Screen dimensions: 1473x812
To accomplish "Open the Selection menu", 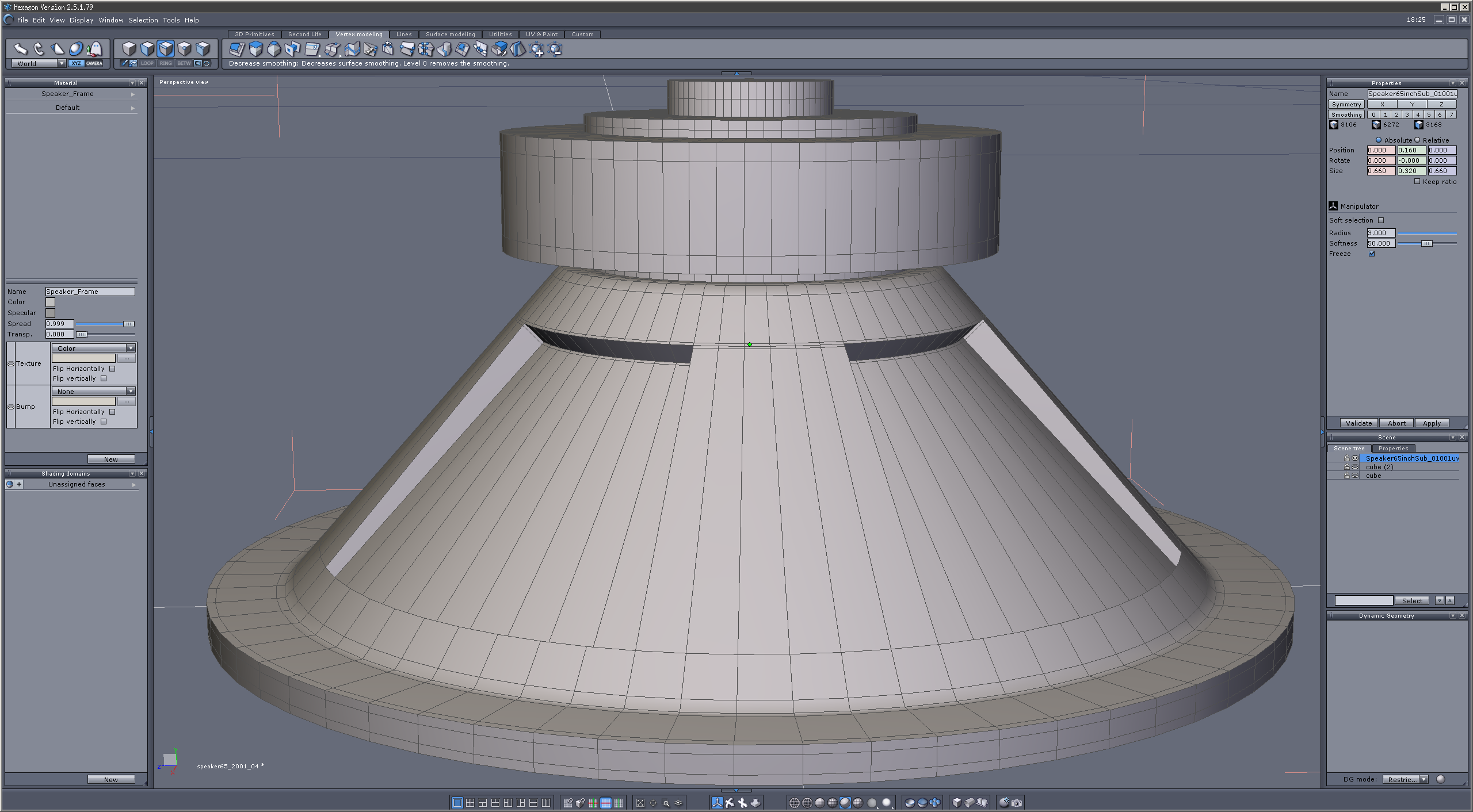I will [143, 20].
